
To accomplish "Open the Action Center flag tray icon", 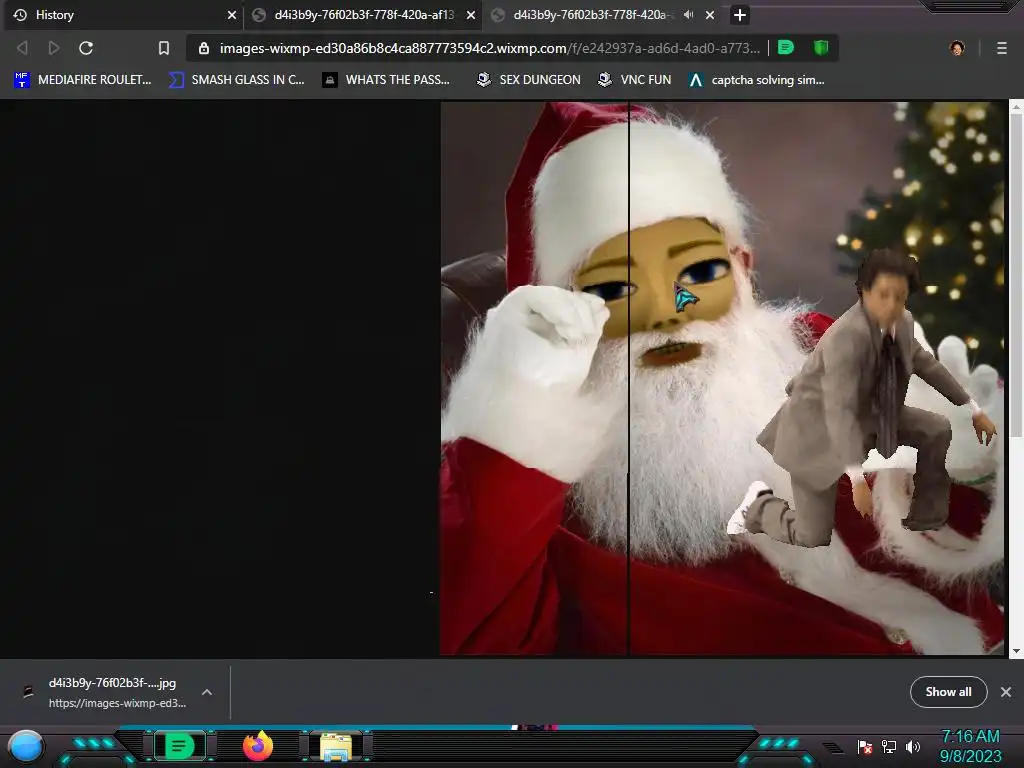I will (865, 747).
